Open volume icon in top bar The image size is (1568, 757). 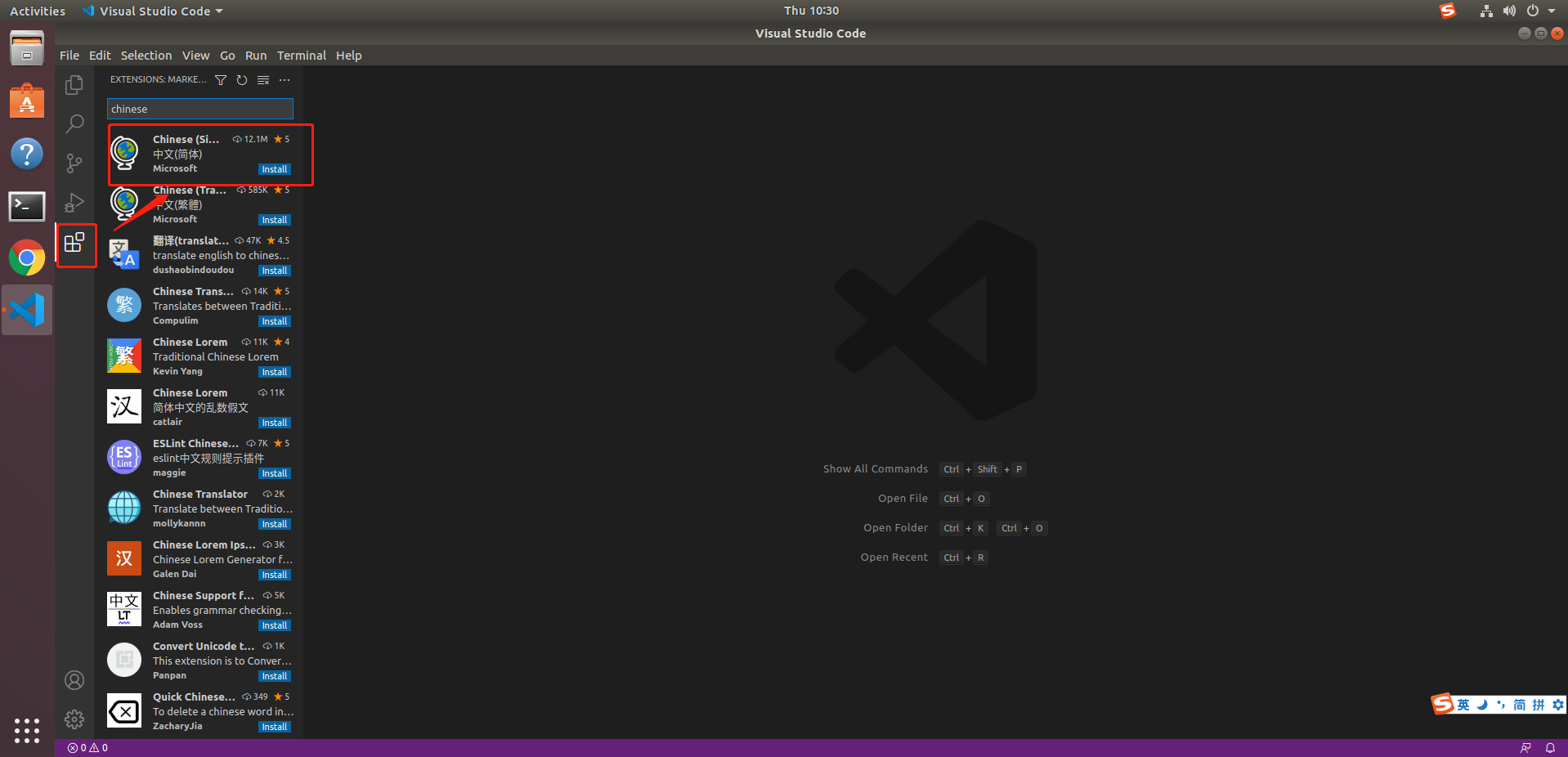1509,11
